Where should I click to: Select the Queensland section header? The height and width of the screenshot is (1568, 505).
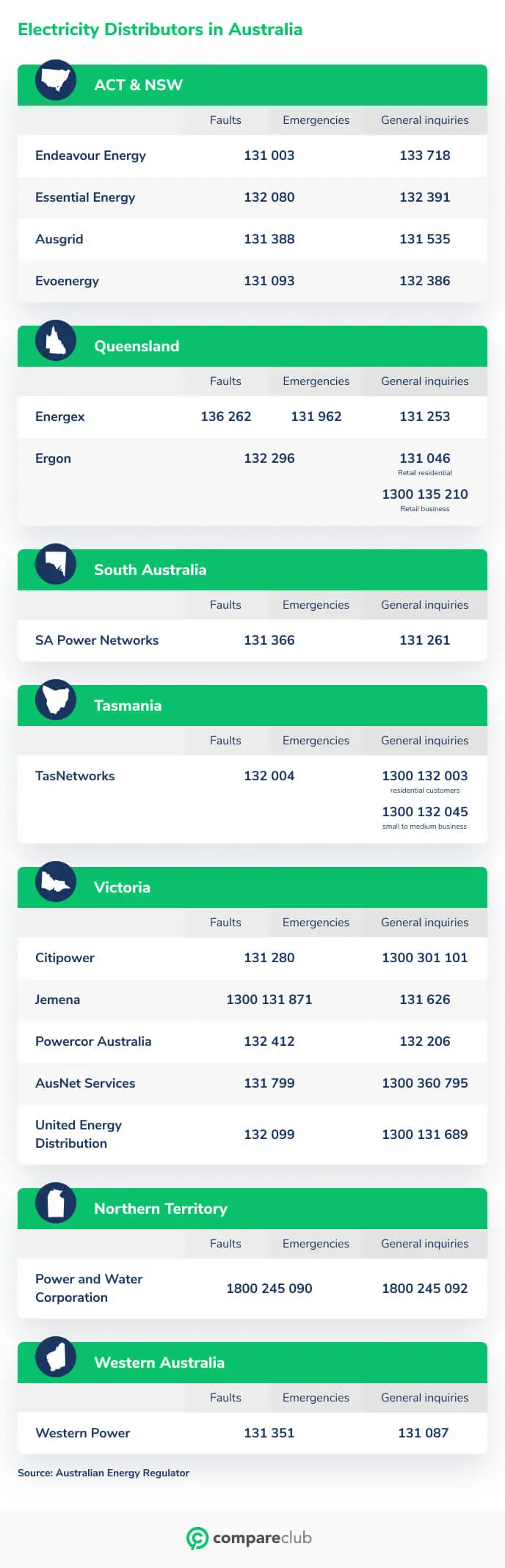coord(252,346)
